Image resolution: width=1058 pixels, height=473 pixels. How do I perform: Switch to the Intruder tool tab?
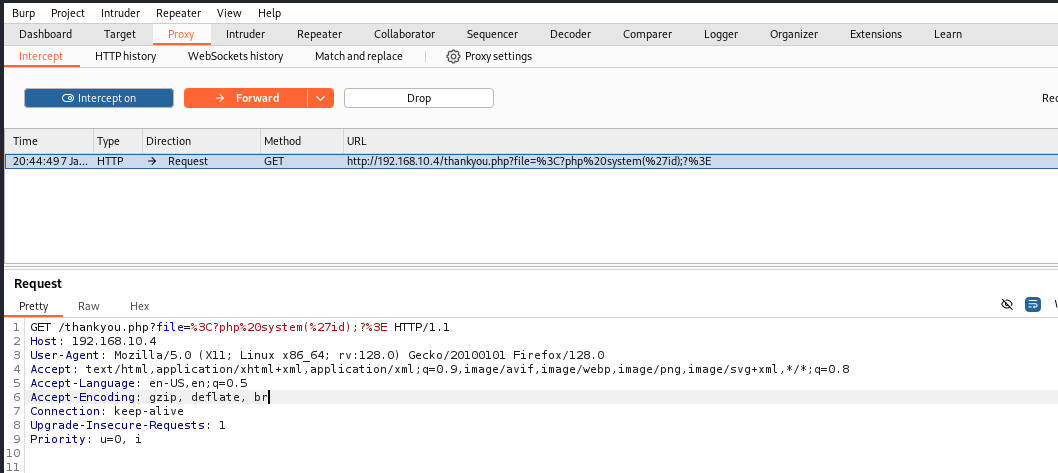pos(246,34)
